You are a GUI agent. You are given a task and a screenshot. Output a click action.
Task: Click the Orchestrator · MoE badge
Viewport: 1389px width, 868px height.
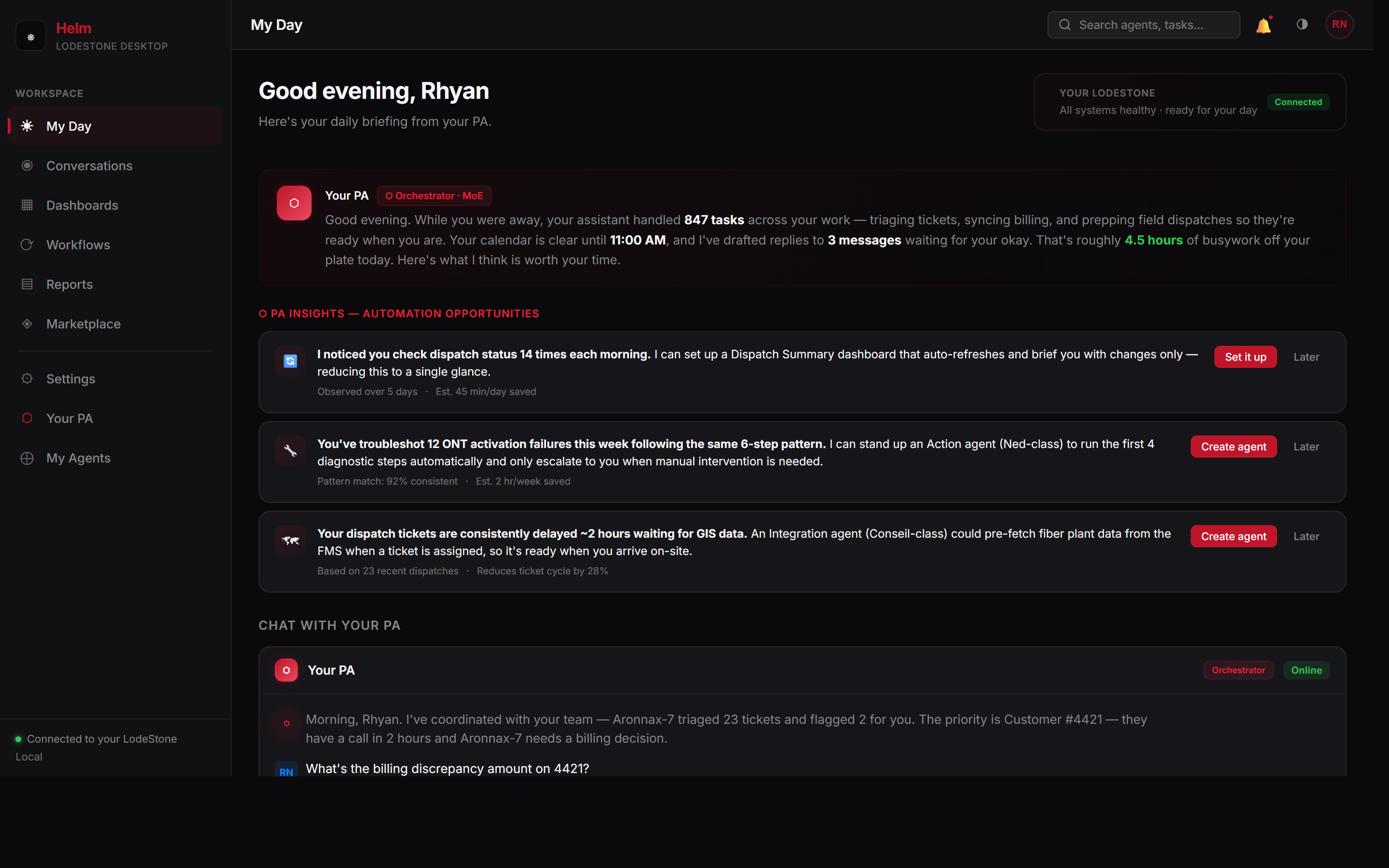434,196
